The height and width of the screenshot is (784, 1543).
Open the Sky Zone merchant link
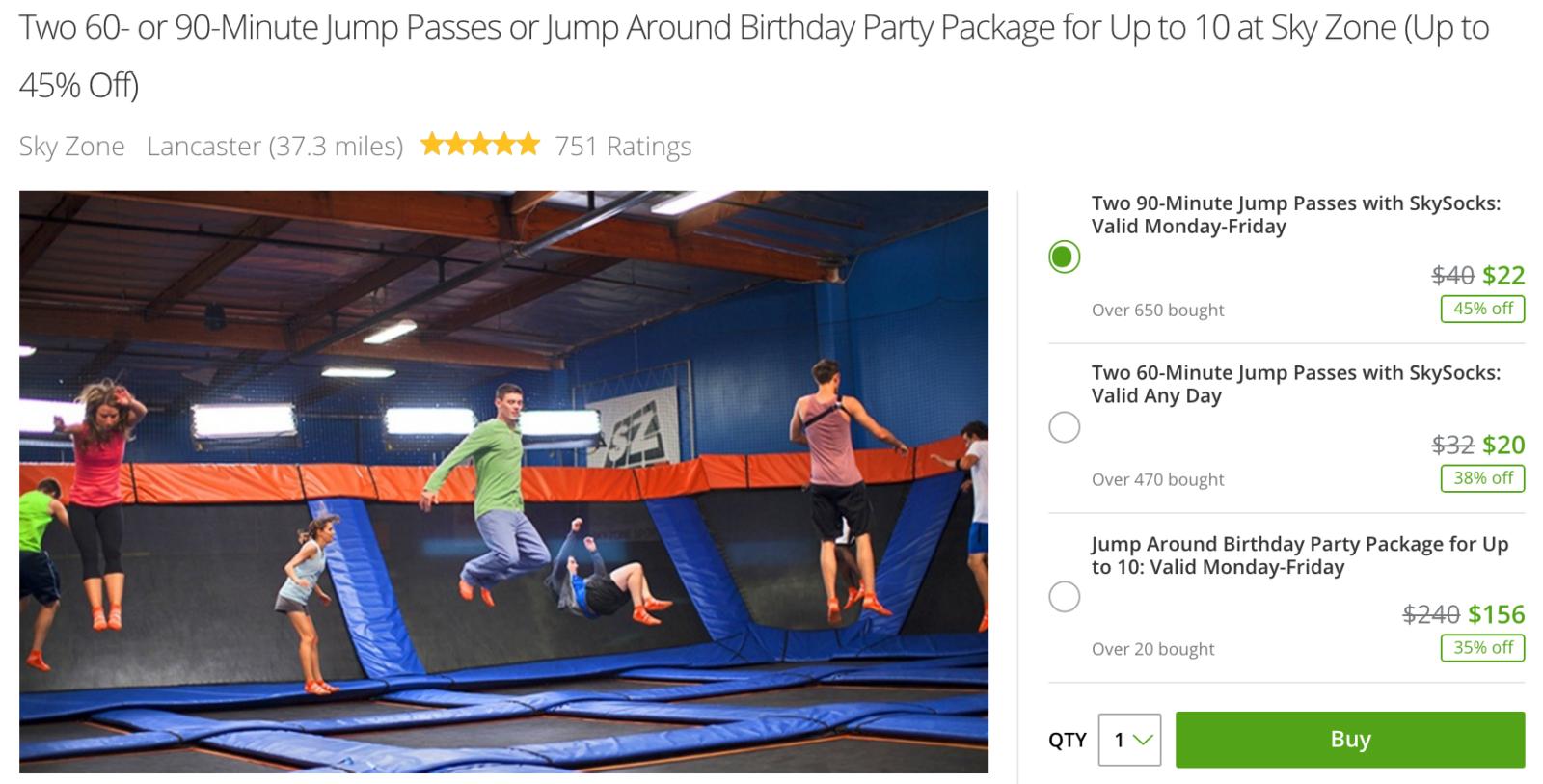tap(72, 147)
